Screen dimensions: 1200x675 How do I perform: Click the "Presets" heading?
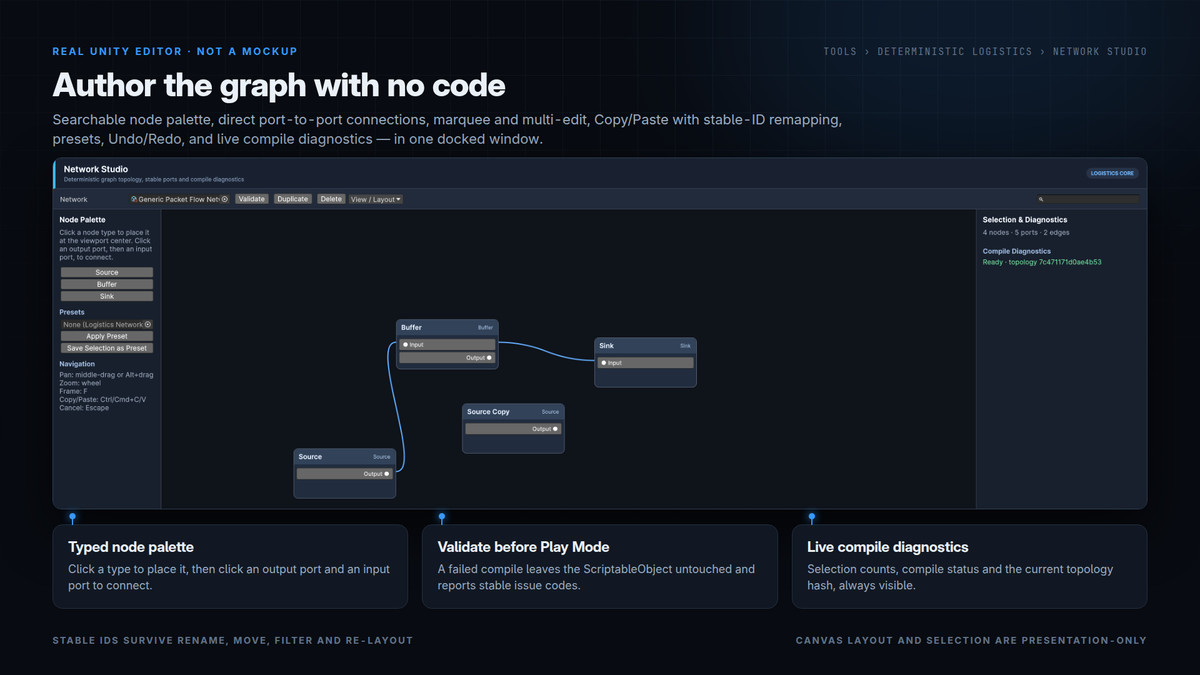click(72, 312)
